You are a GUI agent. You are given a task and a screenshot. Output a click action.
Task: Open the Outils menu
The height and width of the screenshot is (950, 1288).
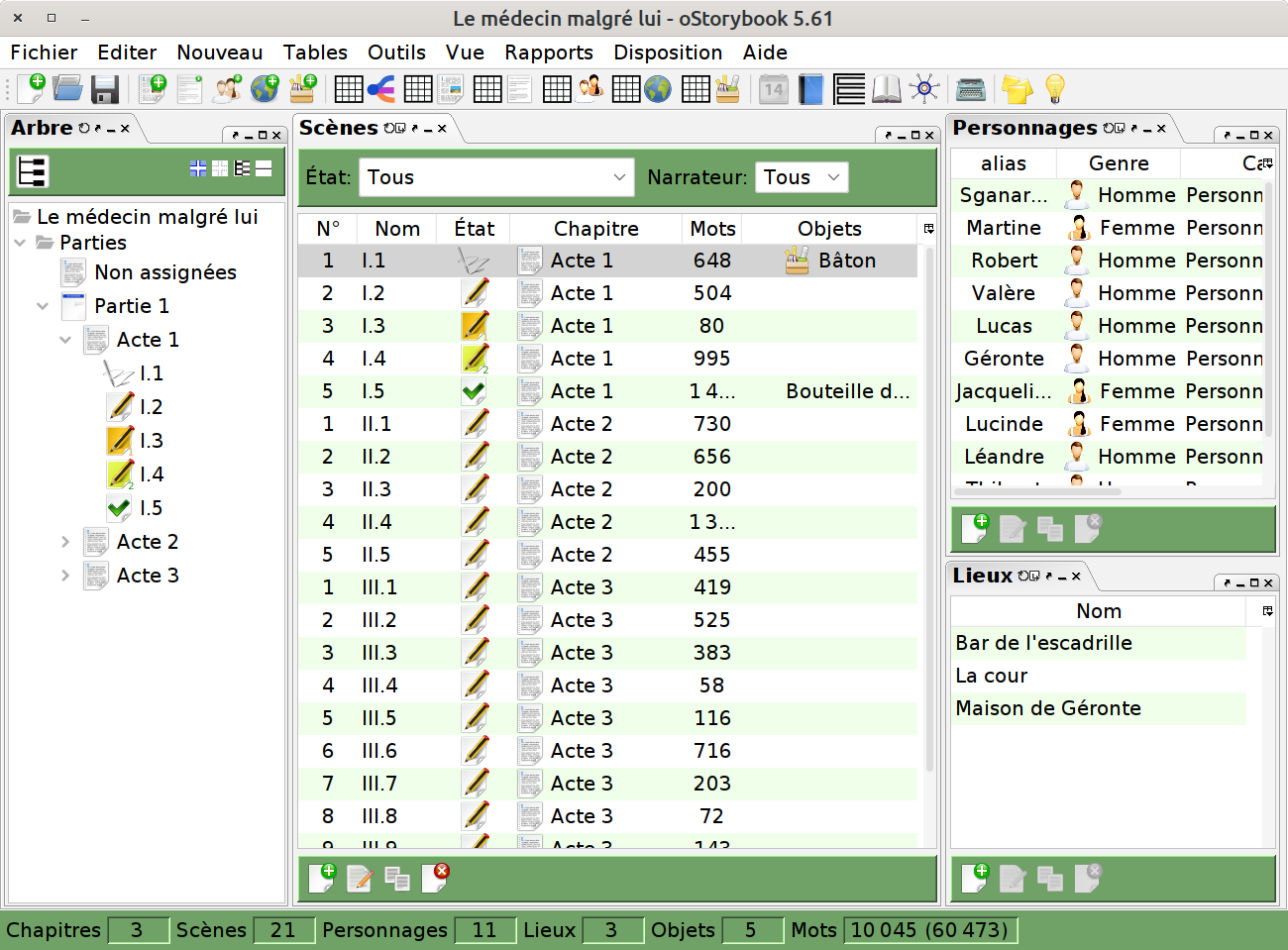(x=396, y=53)
